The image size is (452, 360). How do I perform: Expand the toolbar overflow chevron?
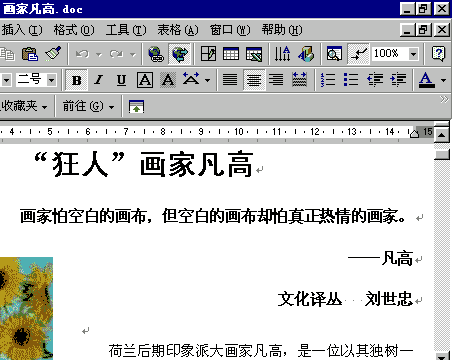444,99
